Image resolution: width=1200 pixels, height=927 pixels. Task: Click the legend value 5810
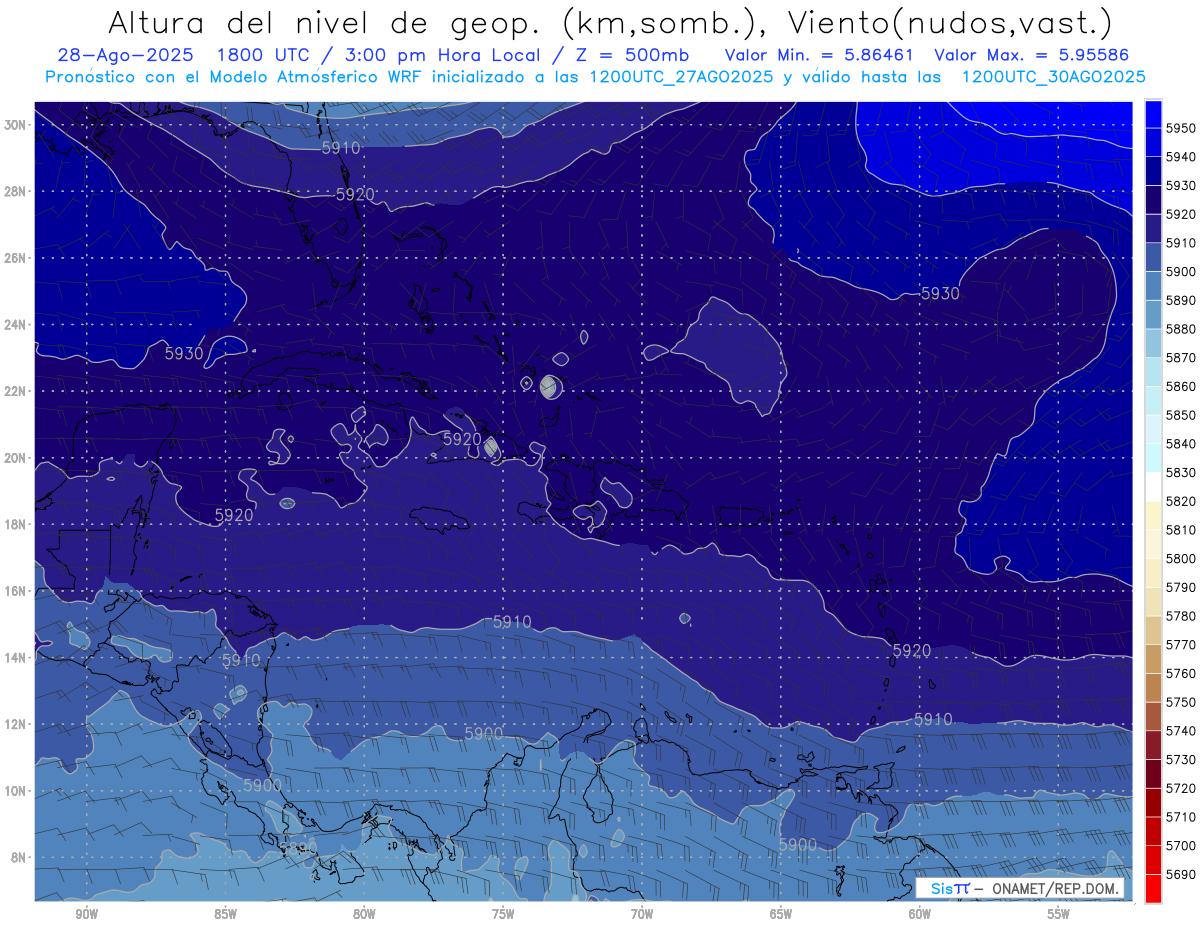coord(1181,530)
